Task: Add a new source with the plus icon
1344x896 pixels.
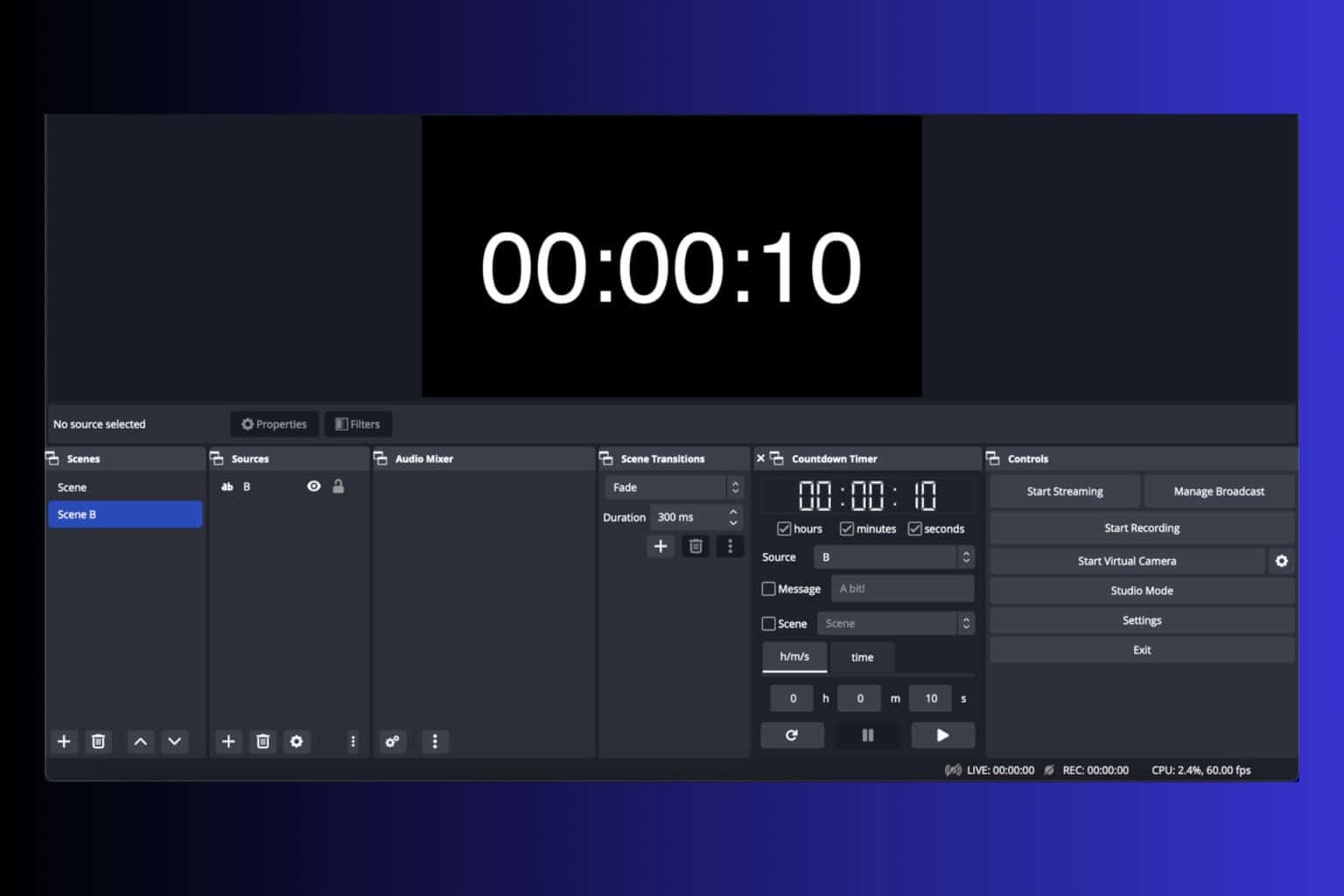Action: [228, 741]
